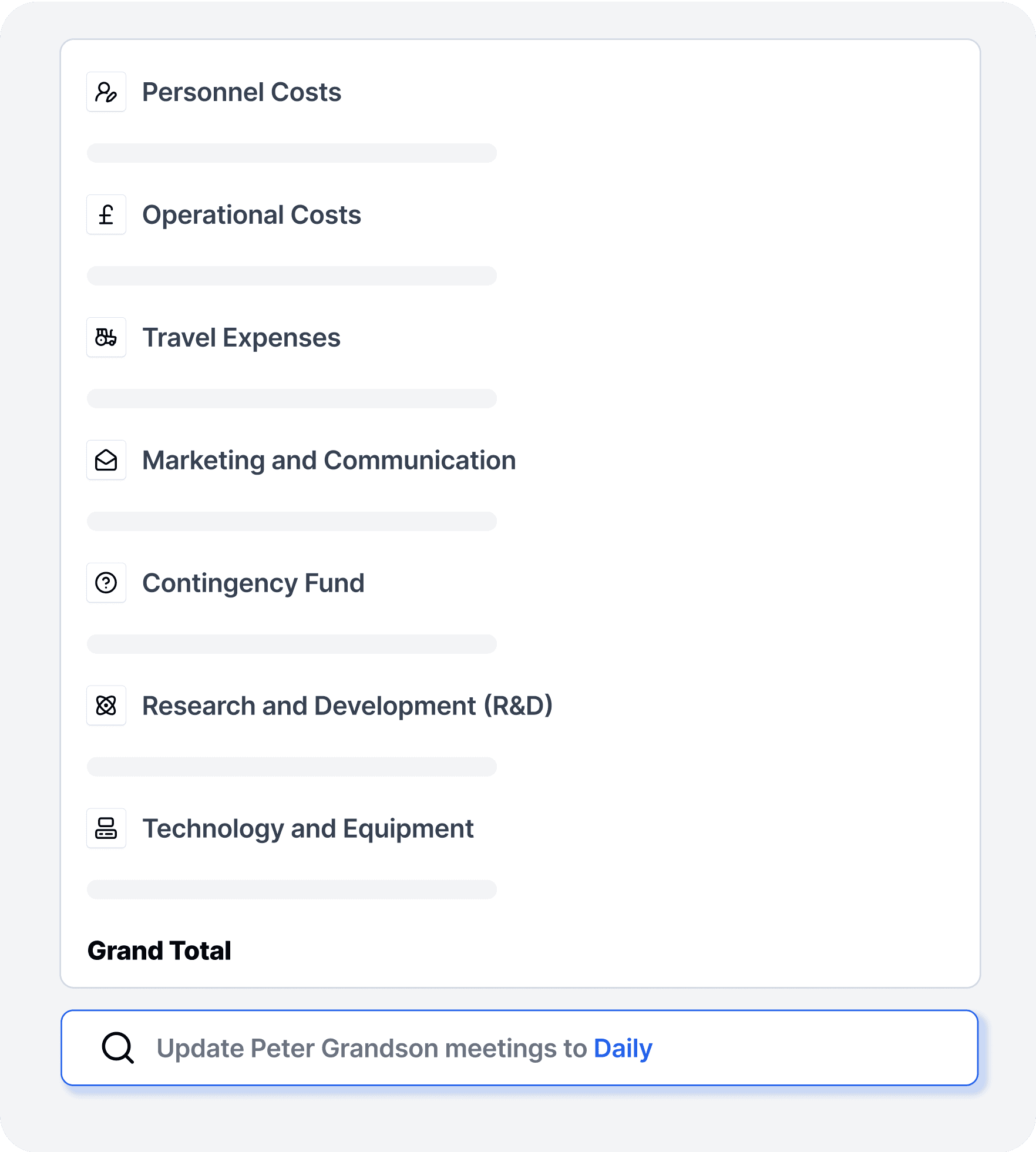
Task: Select the Contingency Fund label
Action: (x=253, y=583)
